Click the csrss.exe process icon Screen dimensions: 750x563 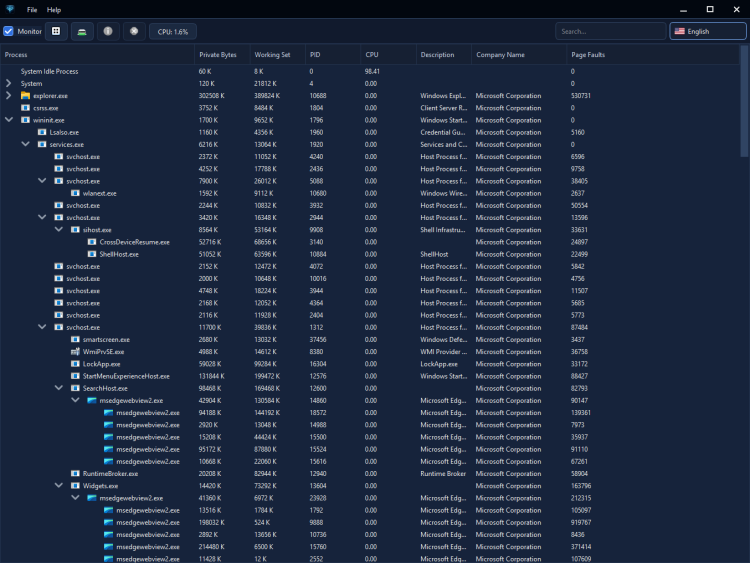click(x=25, y=108)
